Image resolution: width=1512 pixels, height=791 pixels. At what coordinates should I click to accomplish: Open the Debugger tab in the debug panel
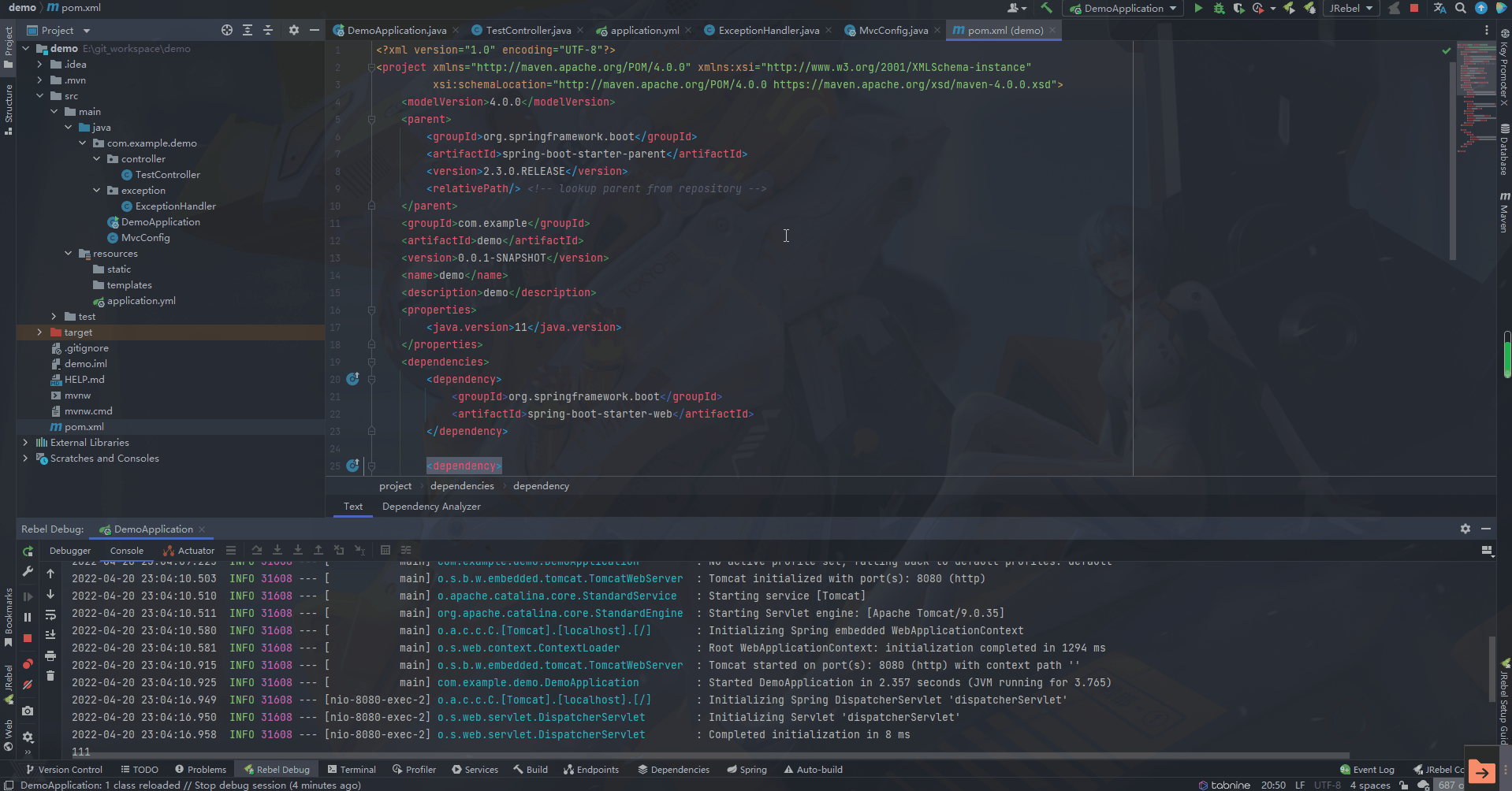coord(70,551)
